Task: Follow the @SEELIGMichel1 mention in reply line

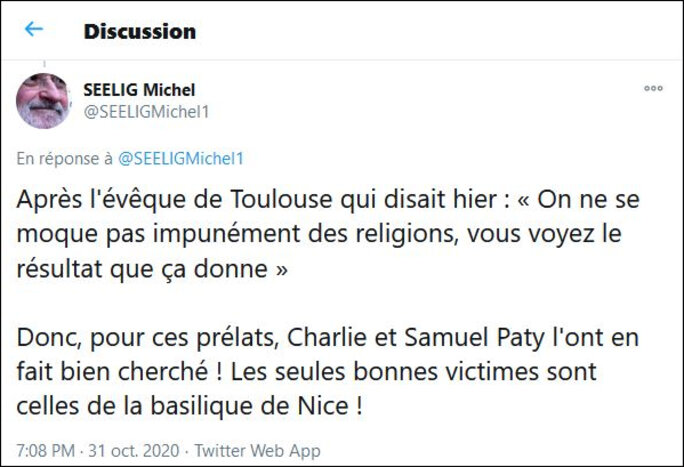Action: click(x=181, y=158)
